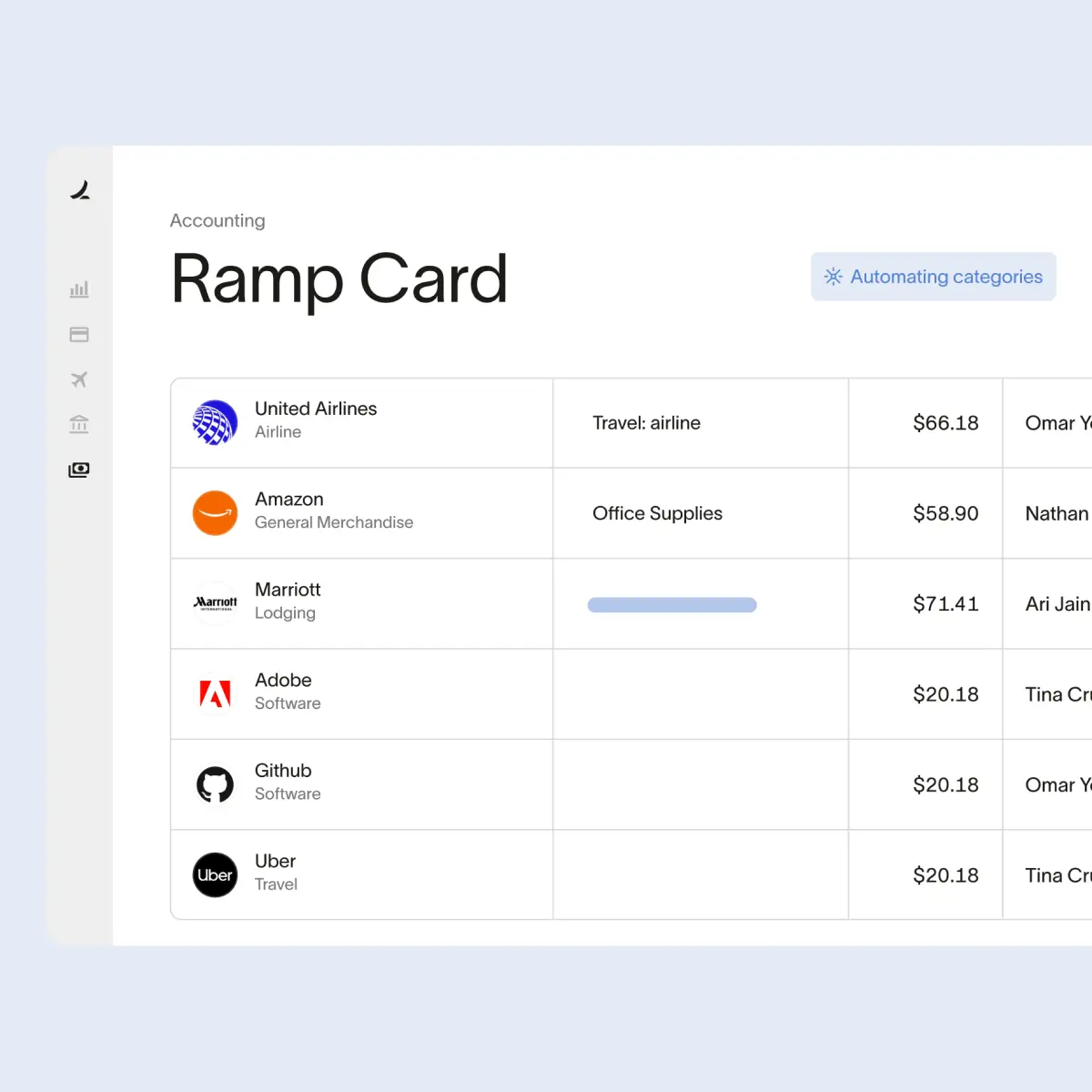Click the $58.90 amount
The height and width of the screenshot is (1092, 1092).
(945, 513)
